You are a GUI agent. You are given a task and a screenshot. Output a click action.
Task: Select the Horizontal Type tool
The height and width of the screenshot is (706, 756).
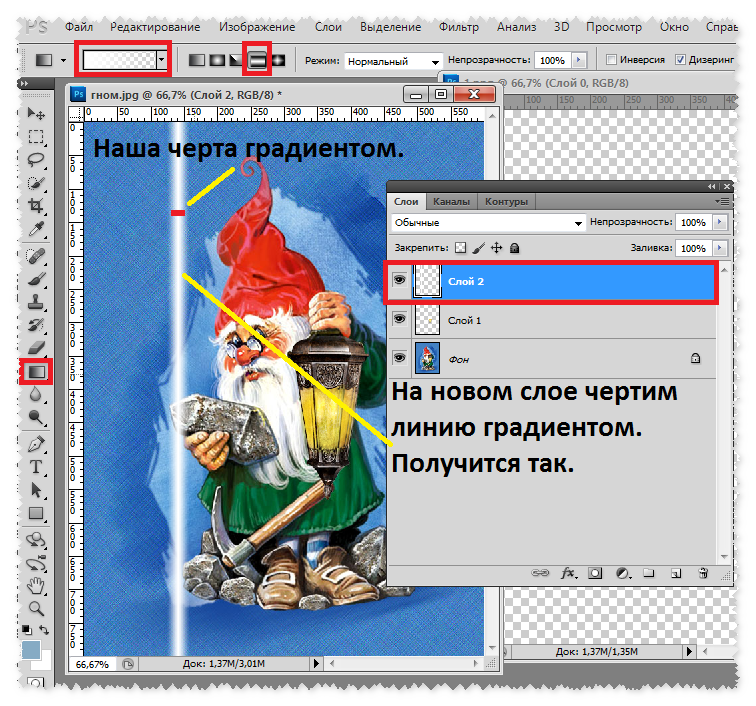pos(36,467)
